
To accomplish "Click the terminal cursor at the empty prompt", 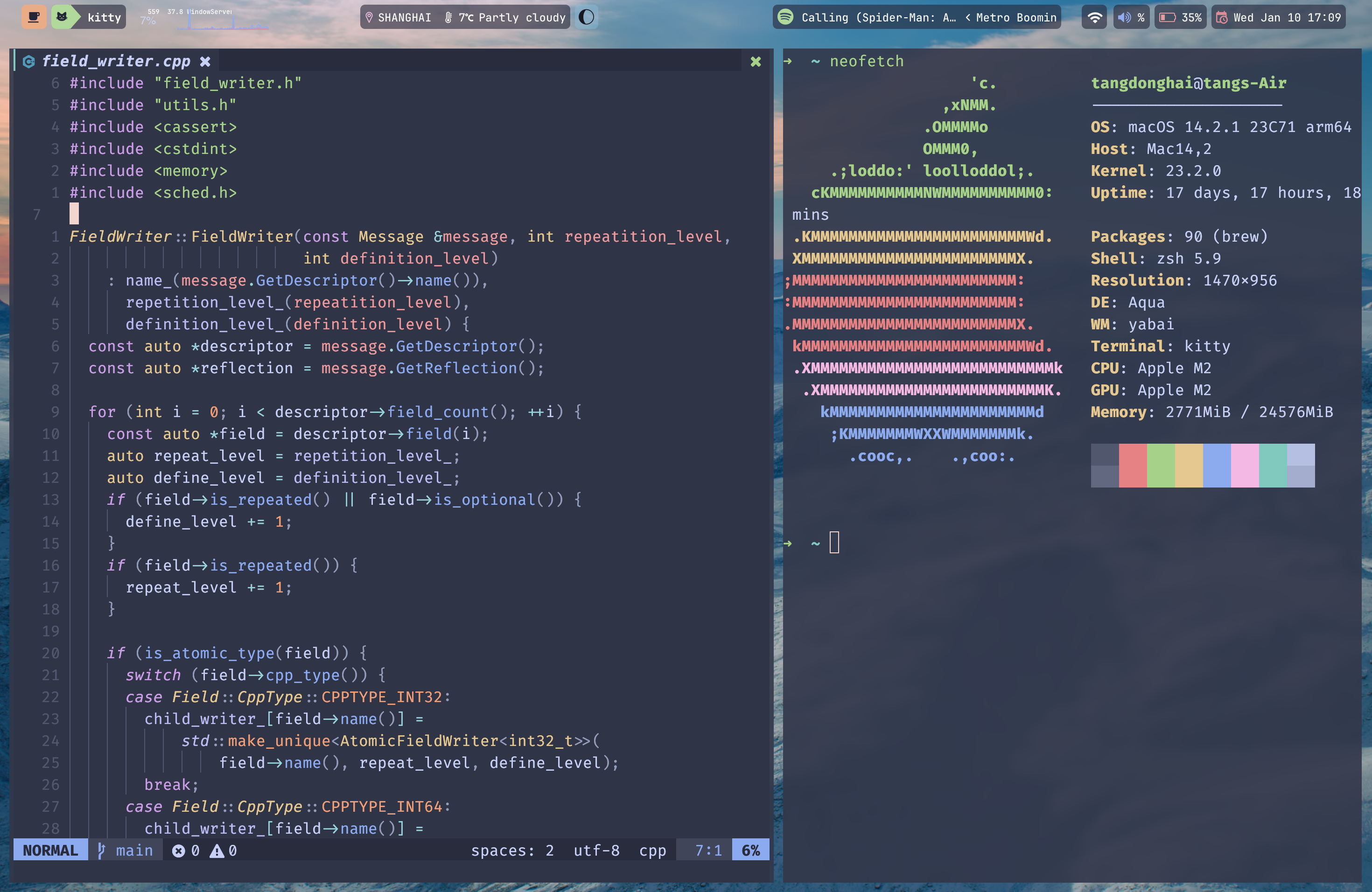I will [834, 542].
